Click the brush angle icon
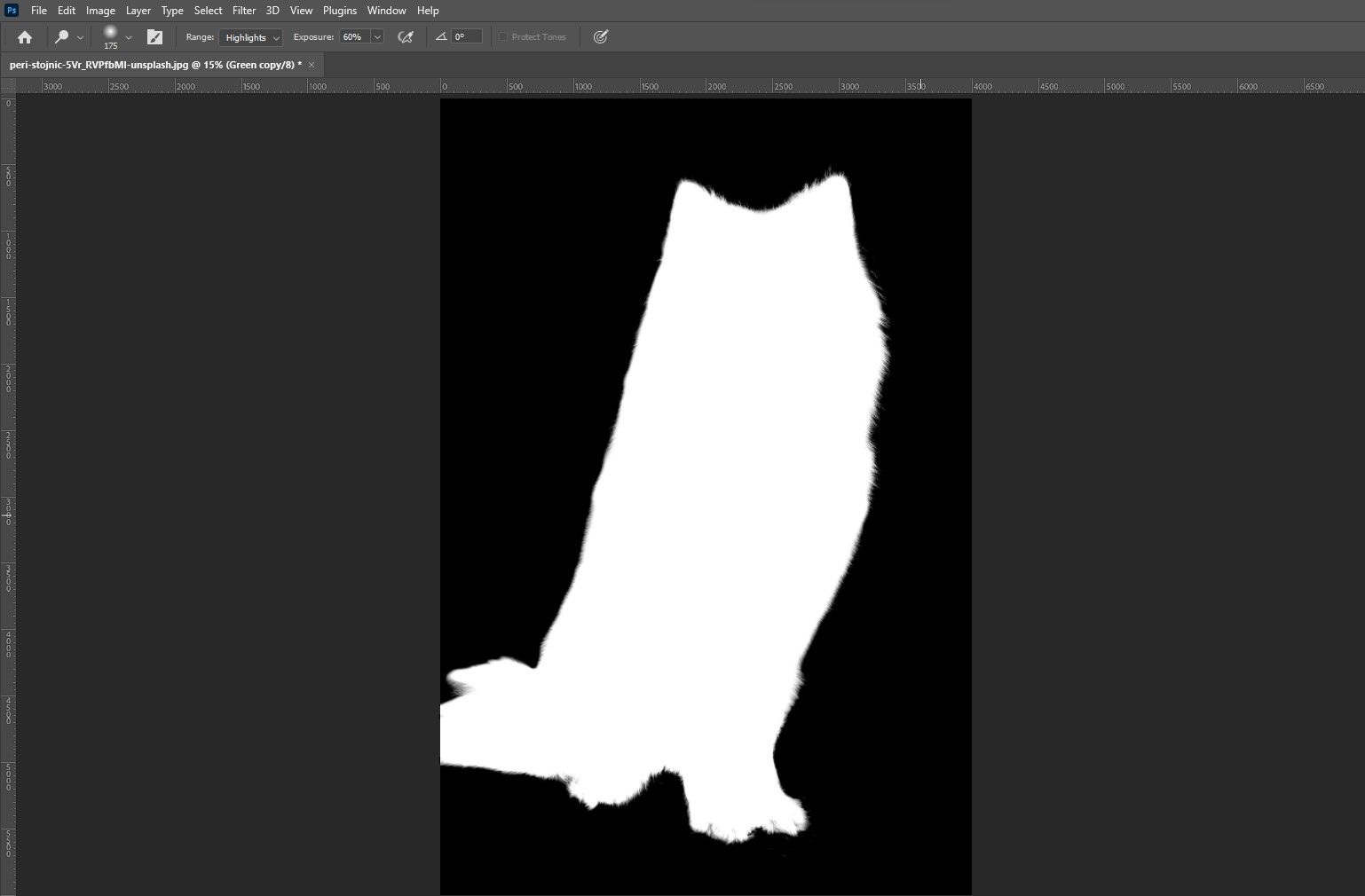This screenshot has width=1365, height=896. point(441,37)
